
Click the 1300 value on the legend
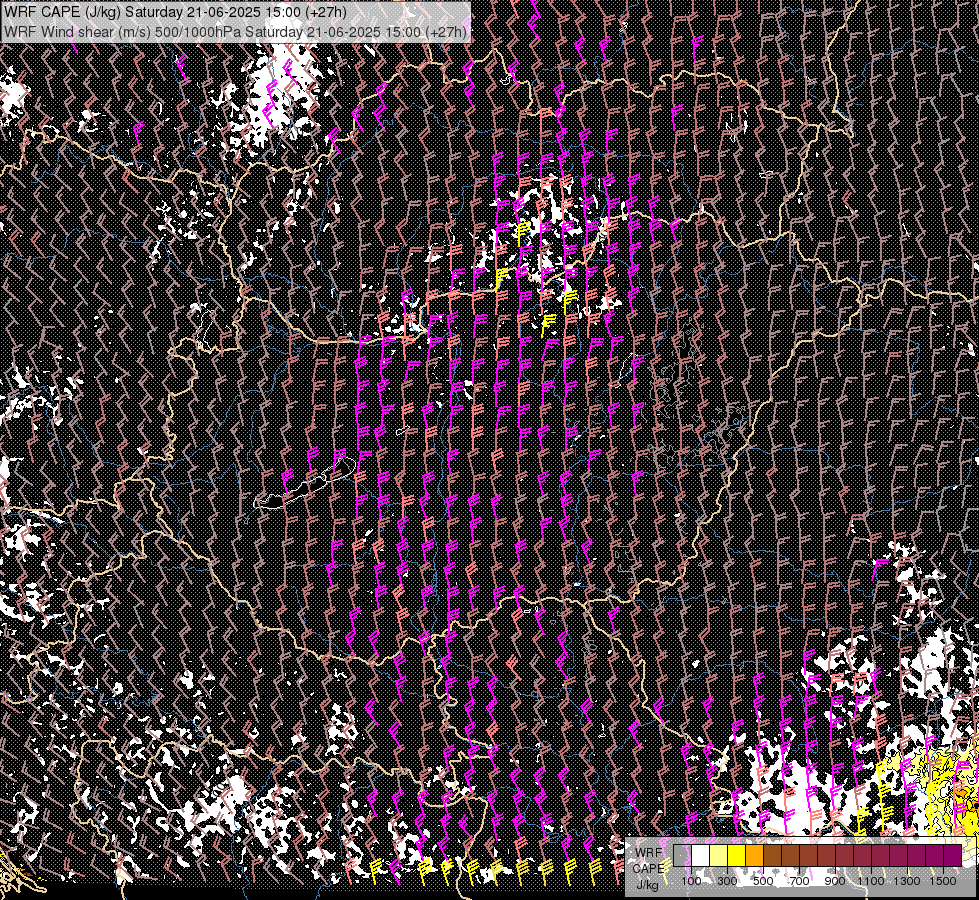pos(907,881)
